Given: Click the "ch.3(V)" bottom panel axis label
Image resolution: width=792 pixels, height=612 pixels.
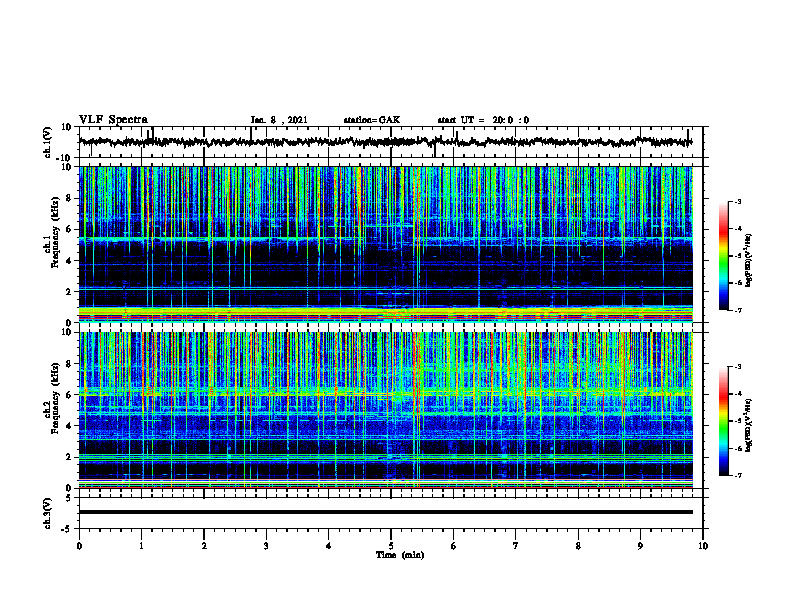Looking at the screenshot, I should point(48,513).
